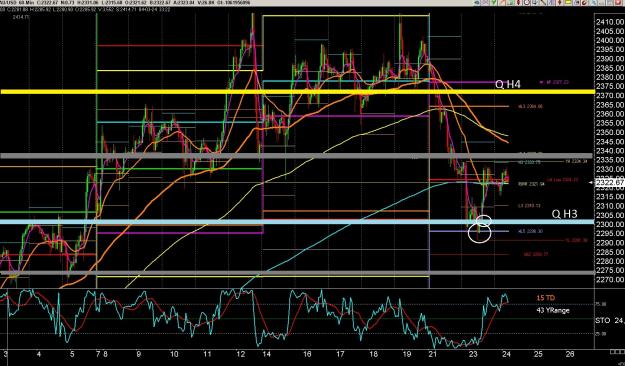Click date label 3 on time axis
This screenshot has height=366, width=625.
point(6,354)
